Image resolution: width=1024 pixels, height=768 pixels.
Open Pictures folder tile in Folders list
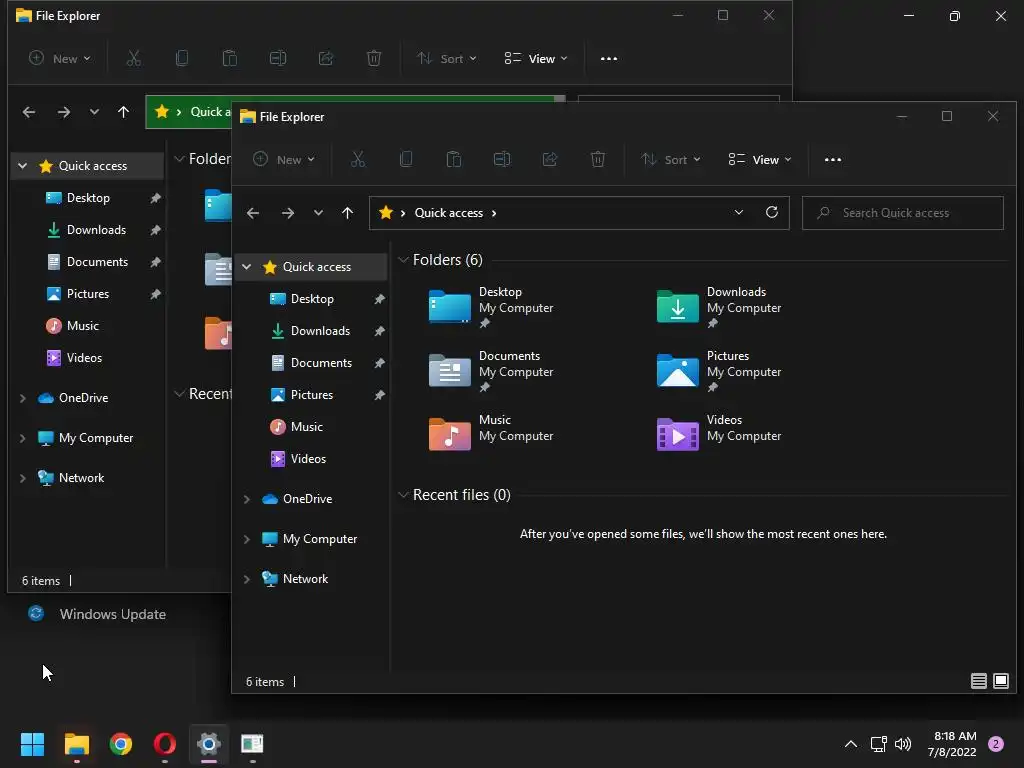tap(718, 370)
